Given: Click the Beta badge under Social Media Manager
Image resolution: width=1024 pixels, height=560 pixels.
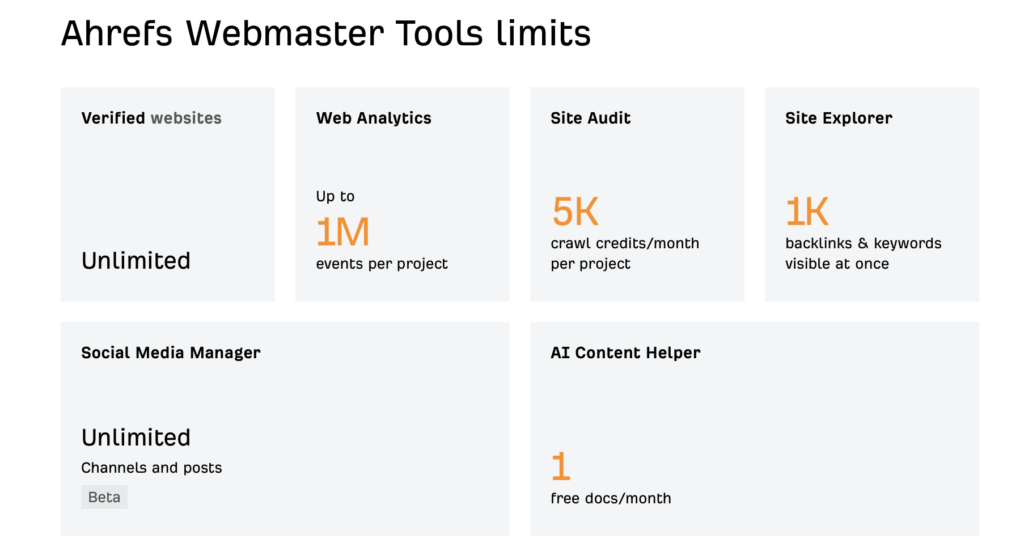Looking at the screenshot, I should [104, 497].
